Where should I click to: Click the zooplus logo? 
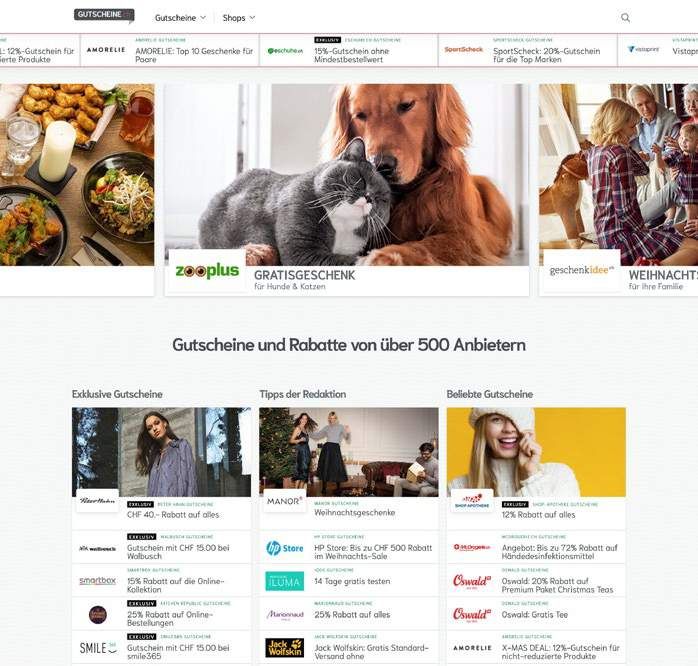(x=207, y=271)
